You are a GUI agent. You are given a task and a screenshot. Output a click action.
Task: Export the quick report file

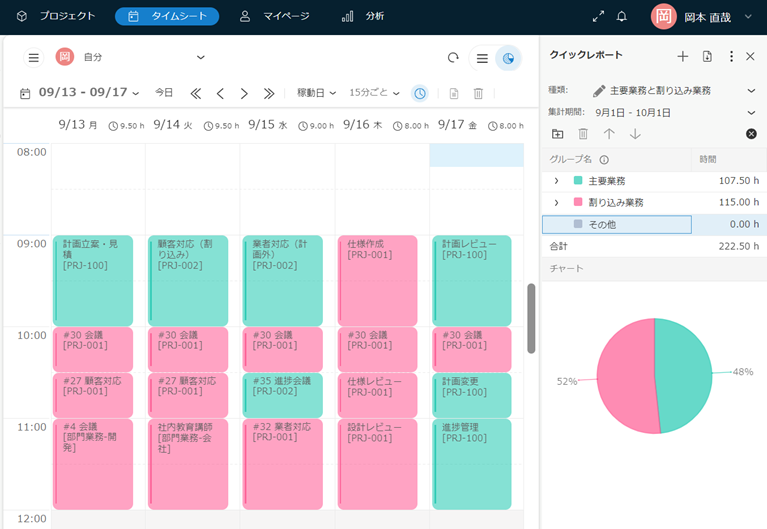[x=707, y=56]
